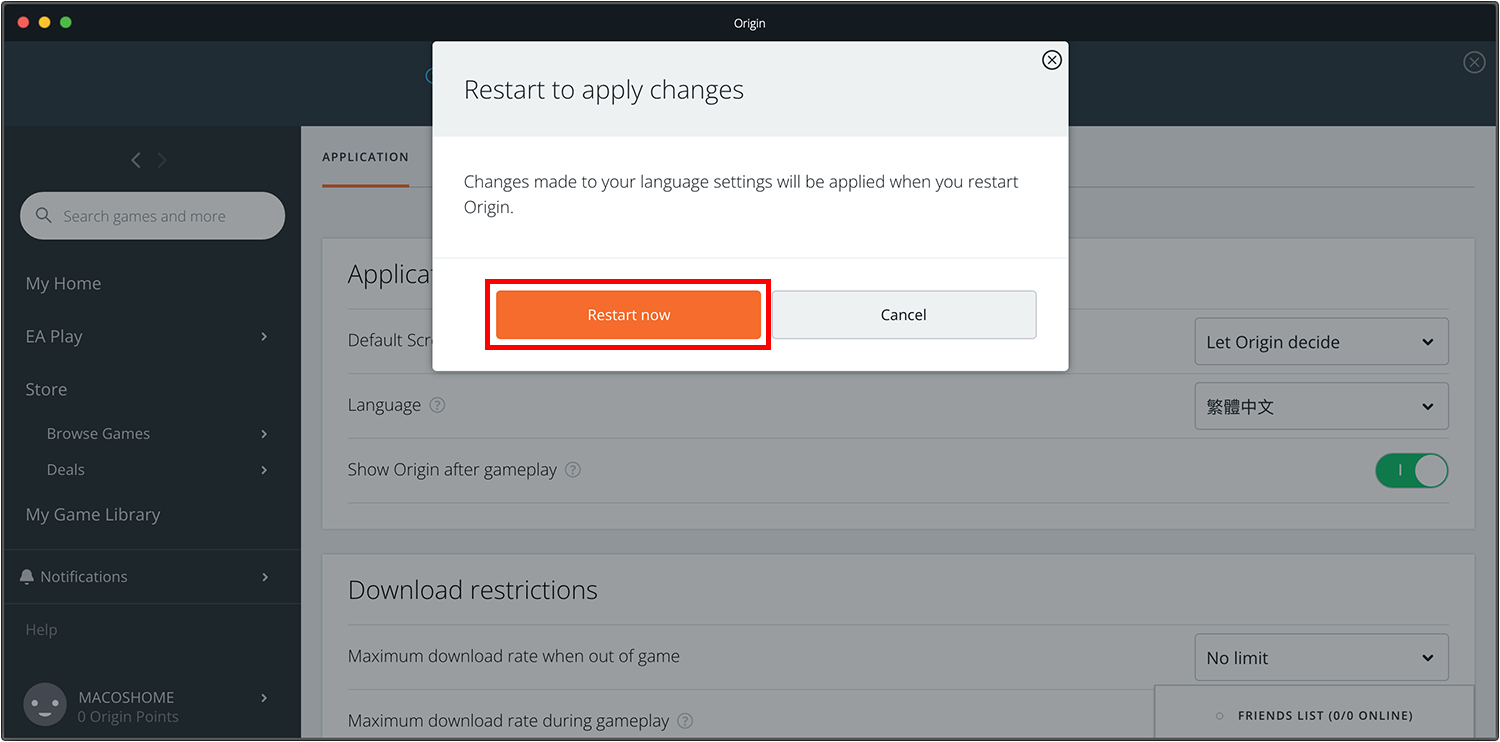Open Browse Games in the sidebar
The width and height of the screenshot is (1500, 742).
(98, 434)
